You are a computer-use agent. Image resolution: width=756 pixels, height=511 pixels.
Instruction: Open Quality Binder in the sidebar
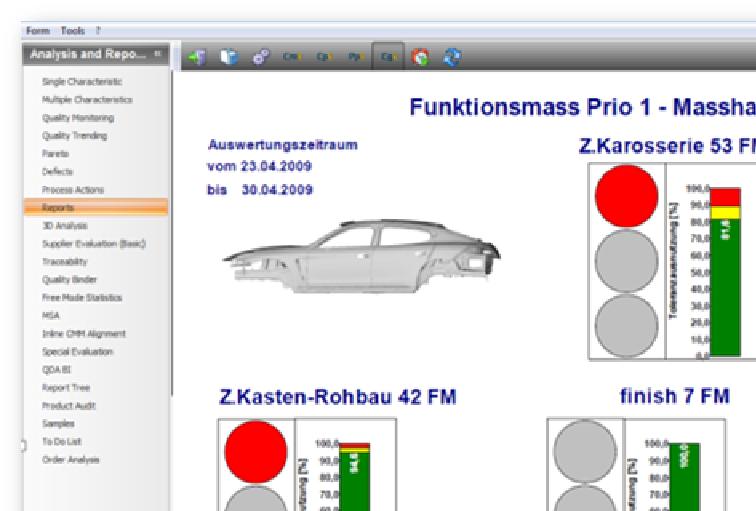point(69,280)
